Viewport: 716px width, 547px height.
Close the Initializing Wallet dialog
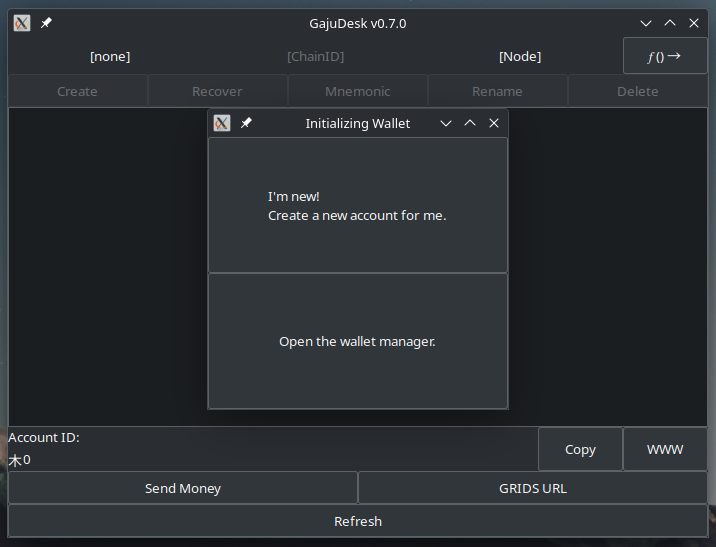(x=494, y=123)
